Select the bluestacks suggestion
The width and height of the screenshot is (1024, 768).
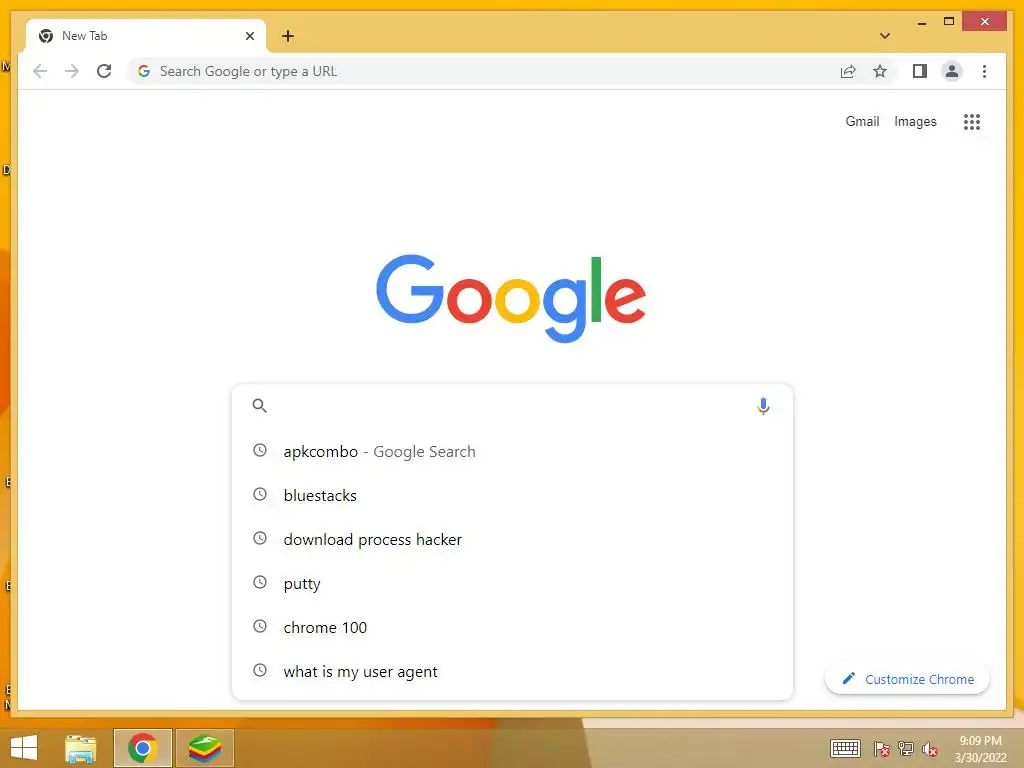pyautogui.click(x=512, y=495)
